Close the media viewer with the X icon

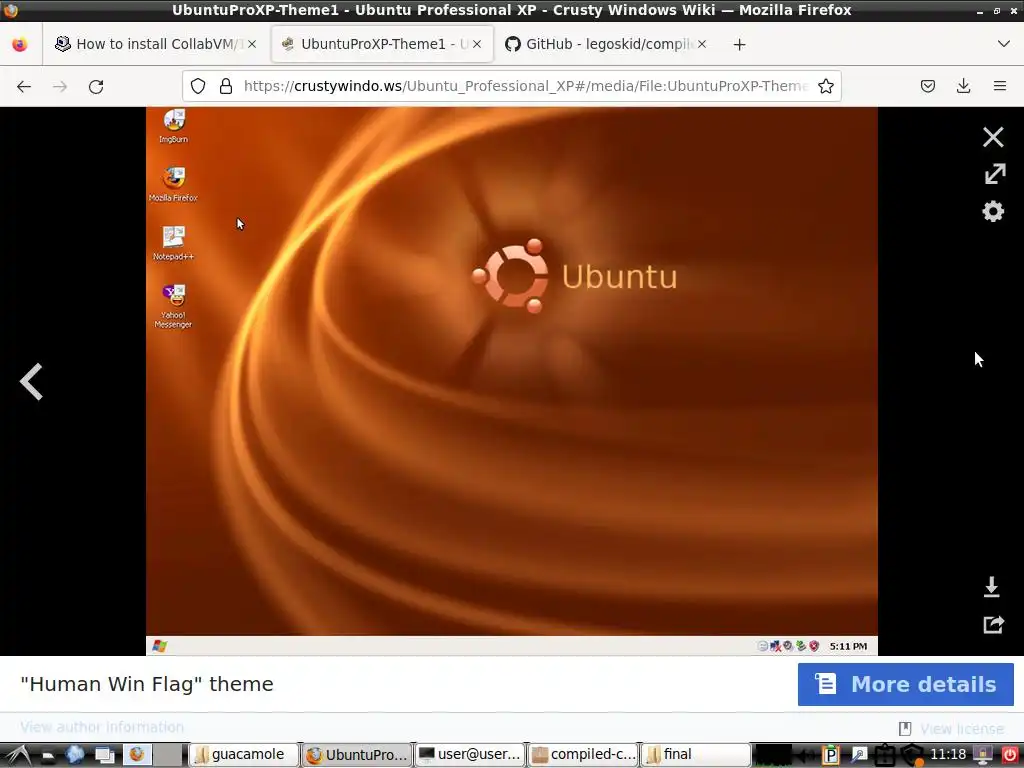pyautogui.click(x=993, y=137)
